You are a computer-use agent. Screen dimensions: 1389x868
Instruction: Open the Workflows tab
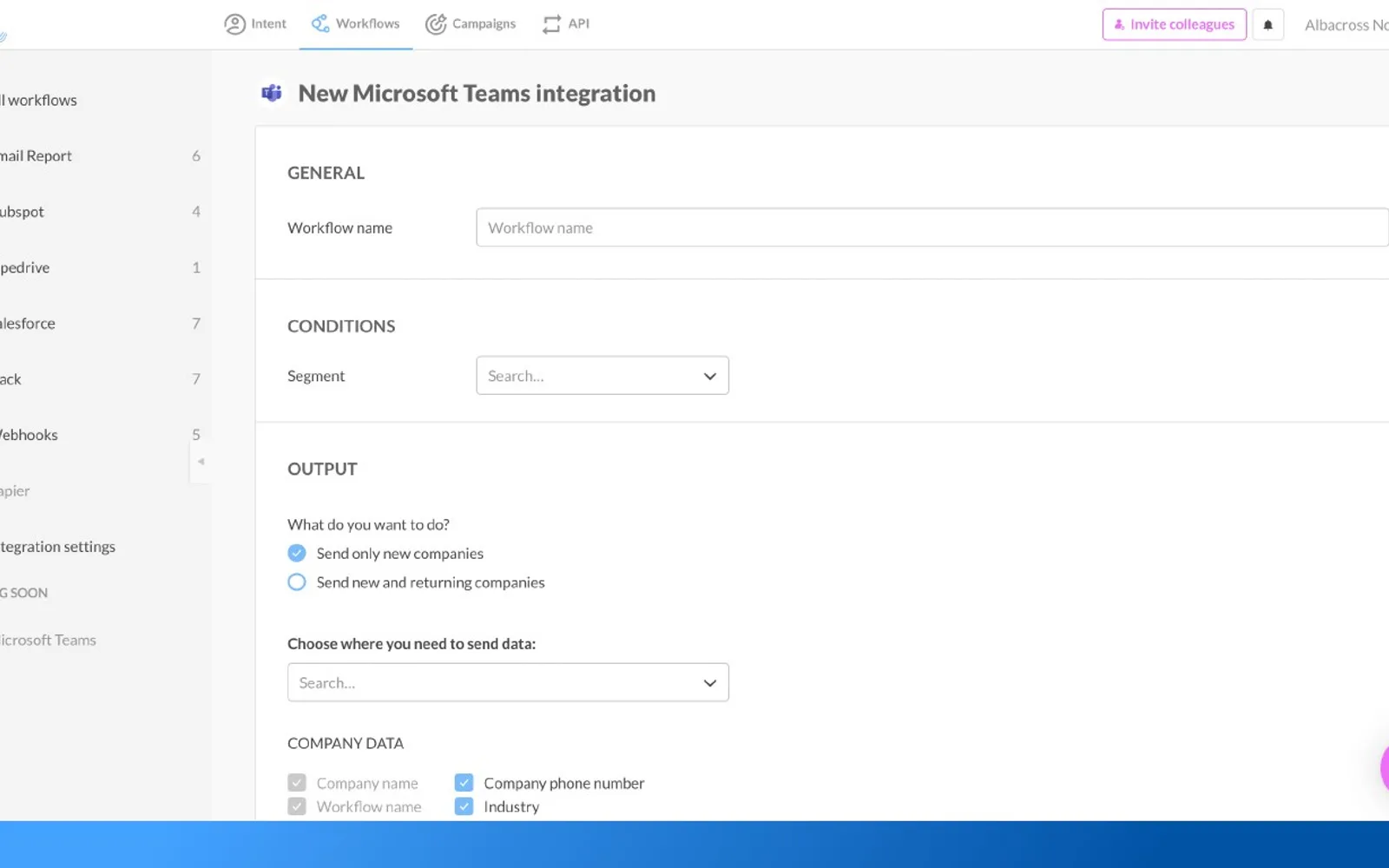[x=356, y=24]
